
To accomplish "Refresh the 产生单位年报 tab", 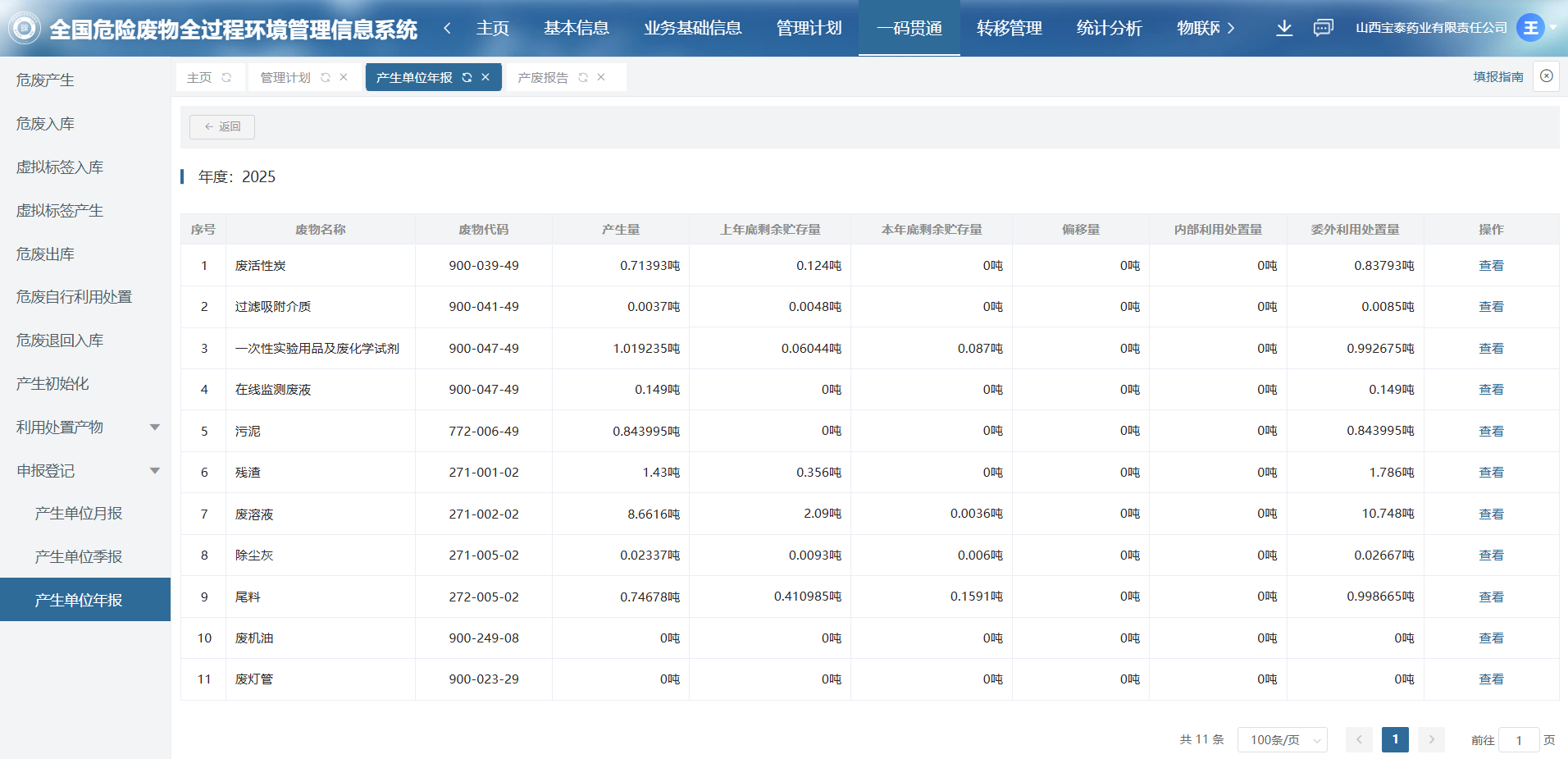I will tap(467, 77).
